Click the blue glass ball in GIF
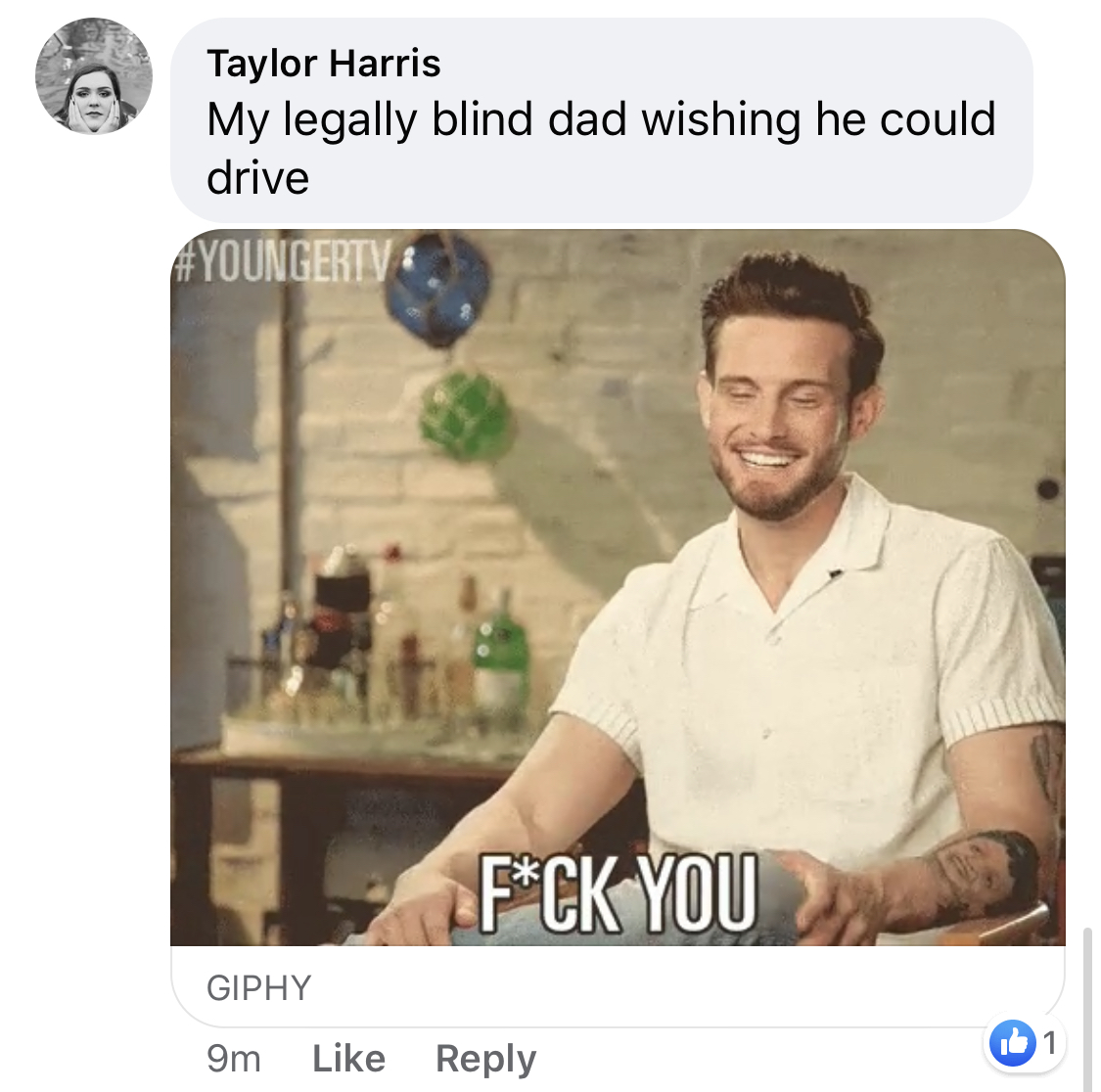The width and height of the screenshot is (1101, 1092). 437,288
